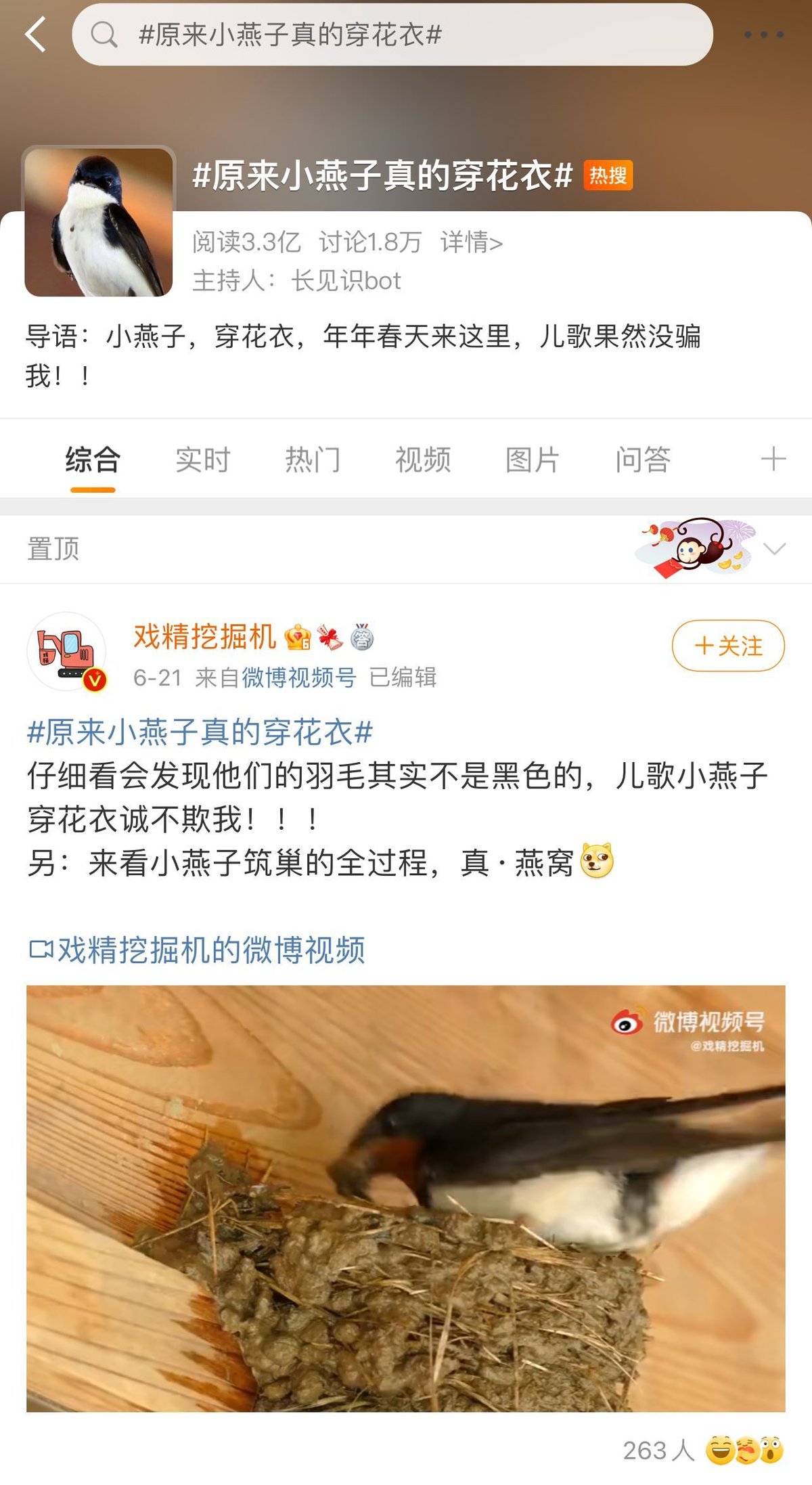Viewport: 812px width, 1485px height.
Task: Switch to the 实时 tab
Action: pyautogui.click(x=203, y=460)
